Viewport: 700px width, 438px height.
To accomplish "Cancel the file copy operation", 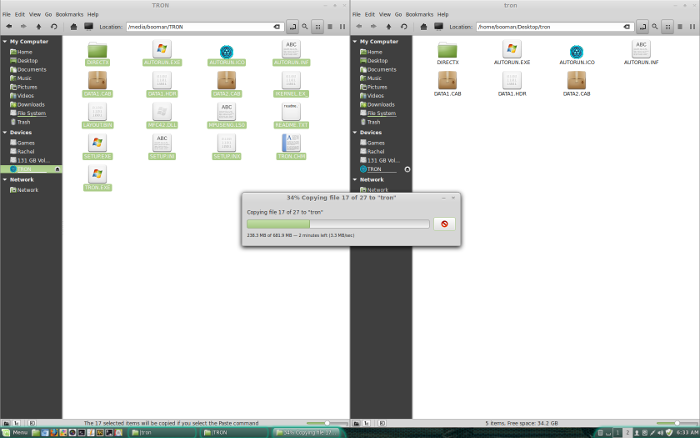I will [444, 224].
